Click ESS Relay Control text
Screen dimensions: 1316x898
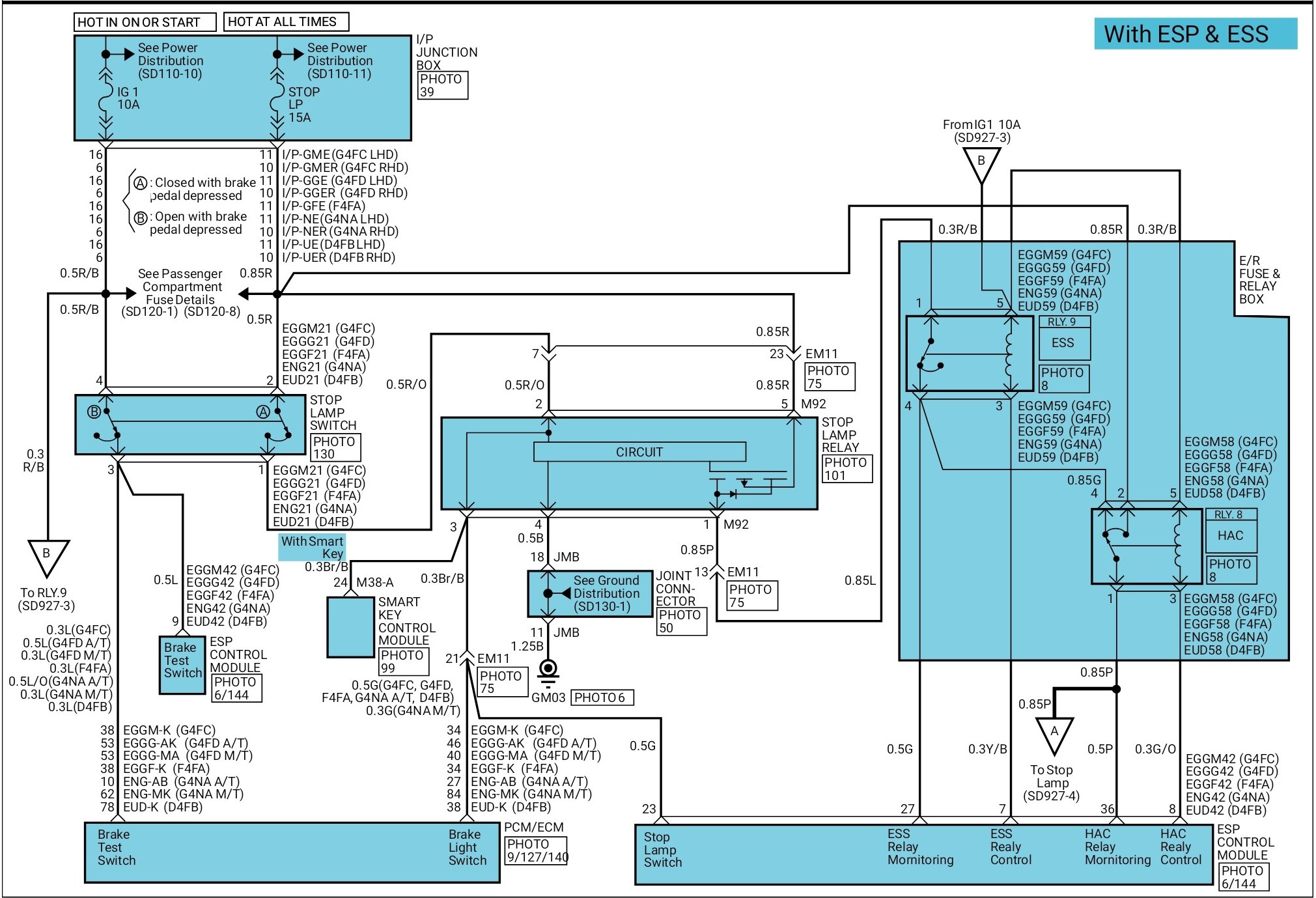(x=1011, y=847)
